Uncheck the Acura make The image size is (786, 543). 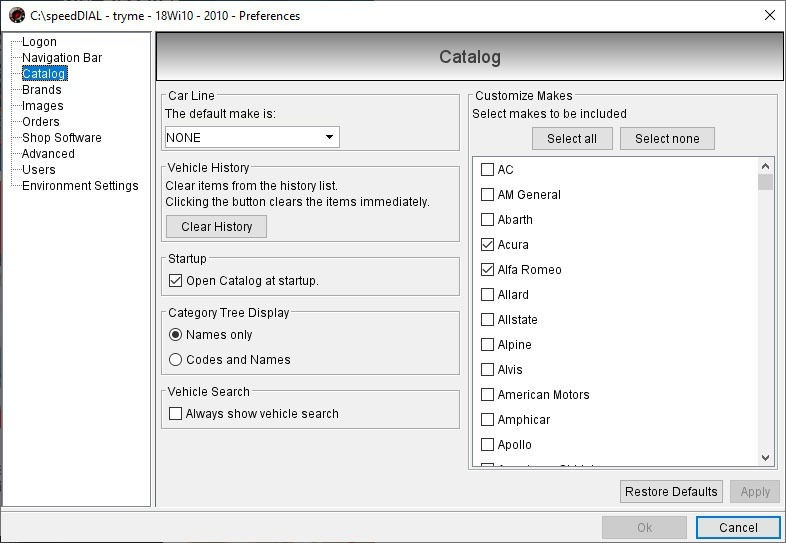[487, 245]
